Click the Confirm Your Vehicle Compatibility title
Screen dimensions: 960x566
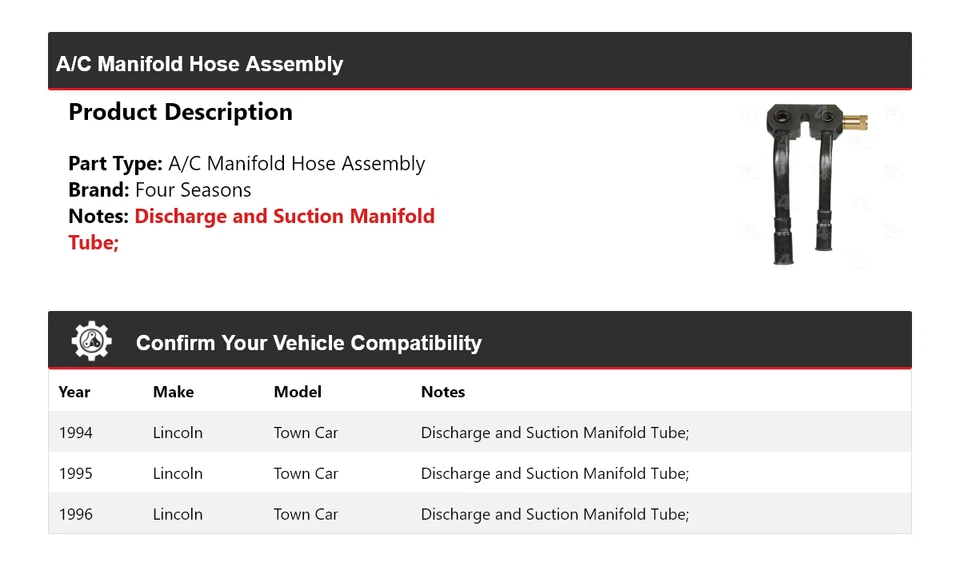coord(309,343)
